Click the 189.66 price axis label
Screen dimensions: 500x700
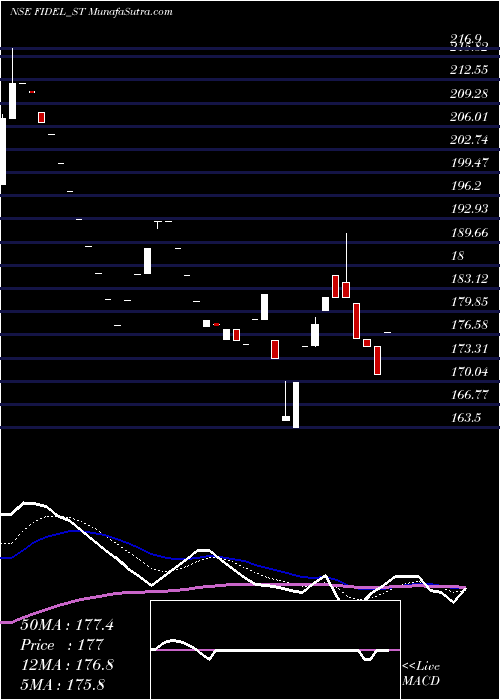point(469,232)
